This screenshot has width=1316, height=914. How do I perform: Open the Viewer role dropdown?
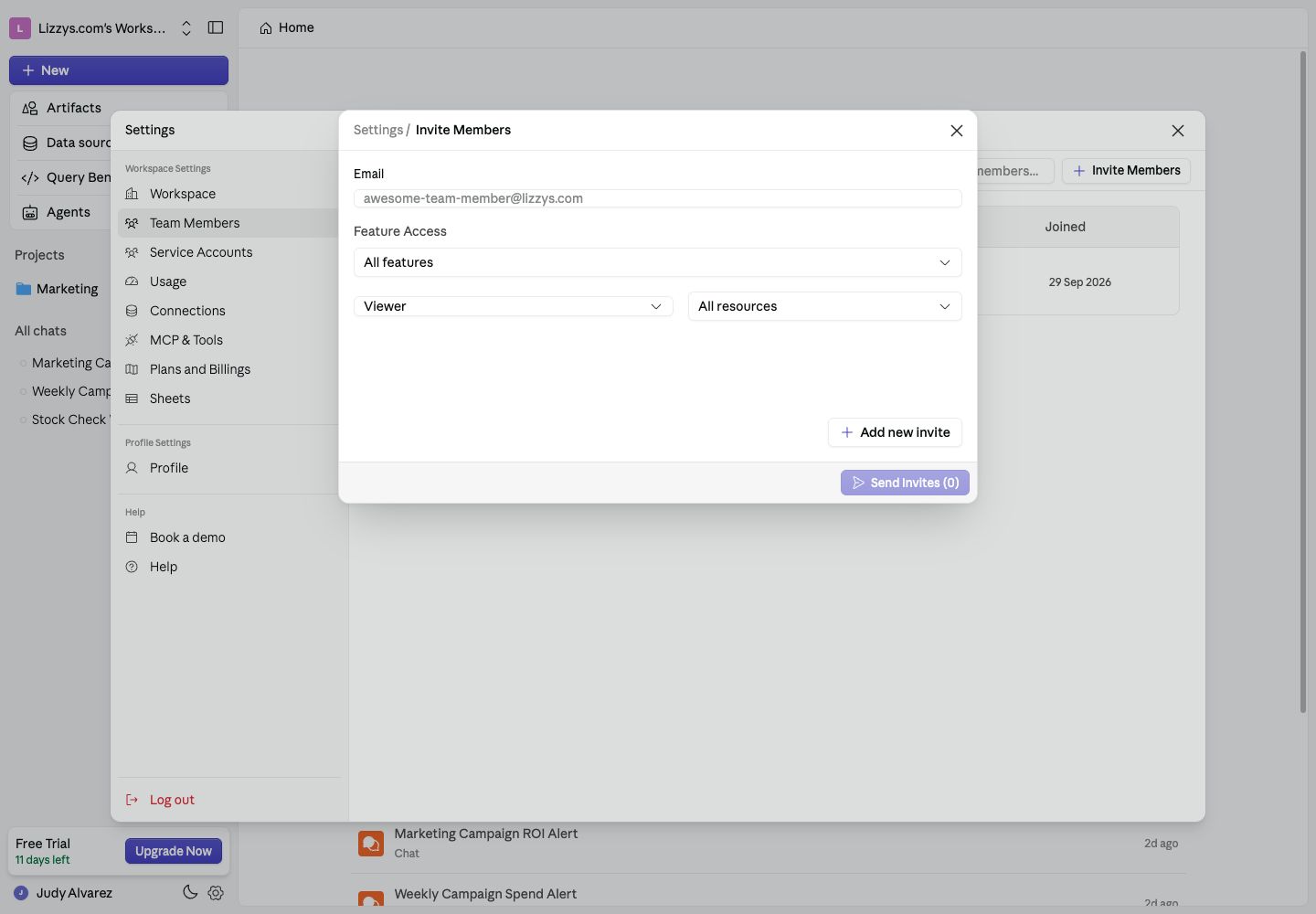coord(513,306)
